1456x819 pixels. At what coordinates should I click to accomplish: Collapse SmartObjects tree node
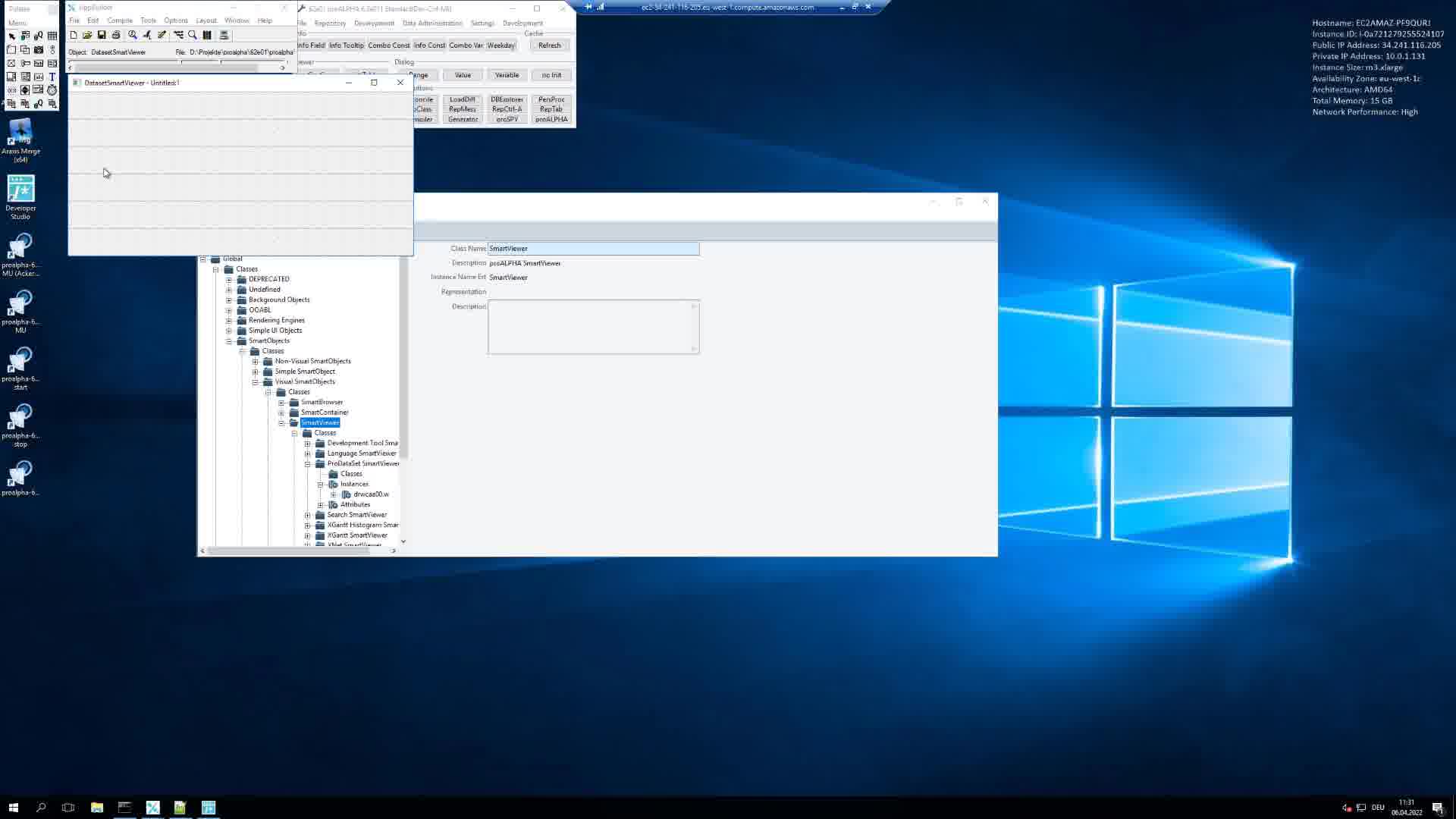click(x=229, y=341)
